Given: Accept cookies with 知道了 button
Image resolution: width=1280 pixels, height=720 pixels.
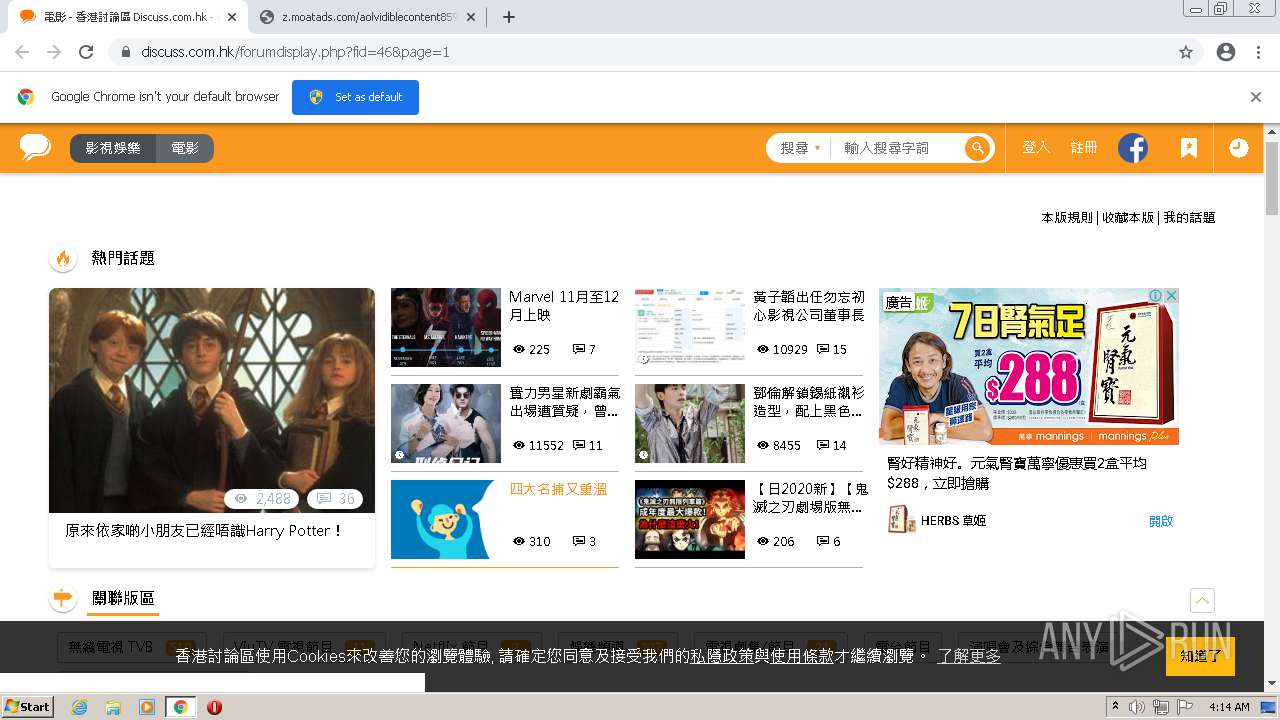Looking at the screenshot, I should (1200, 656).
